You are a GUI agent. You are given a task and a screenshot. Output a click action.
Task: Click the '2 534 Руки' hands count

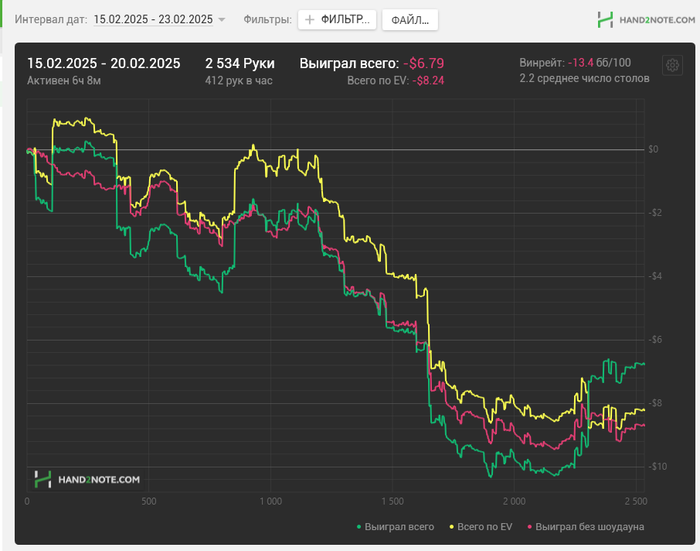[240, 63]
